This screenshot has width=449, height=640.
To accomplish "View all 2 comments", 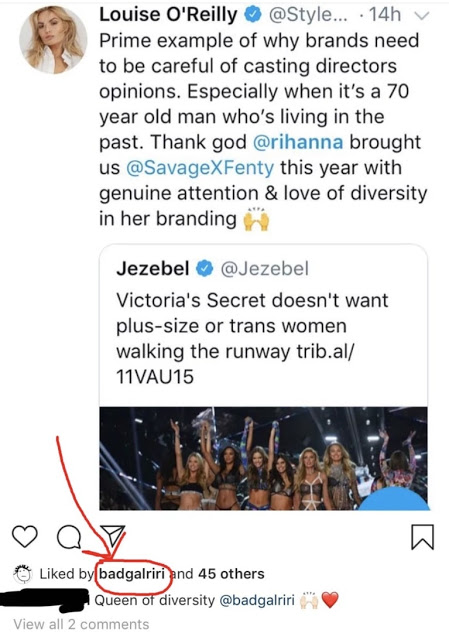I will click(81, 624).
